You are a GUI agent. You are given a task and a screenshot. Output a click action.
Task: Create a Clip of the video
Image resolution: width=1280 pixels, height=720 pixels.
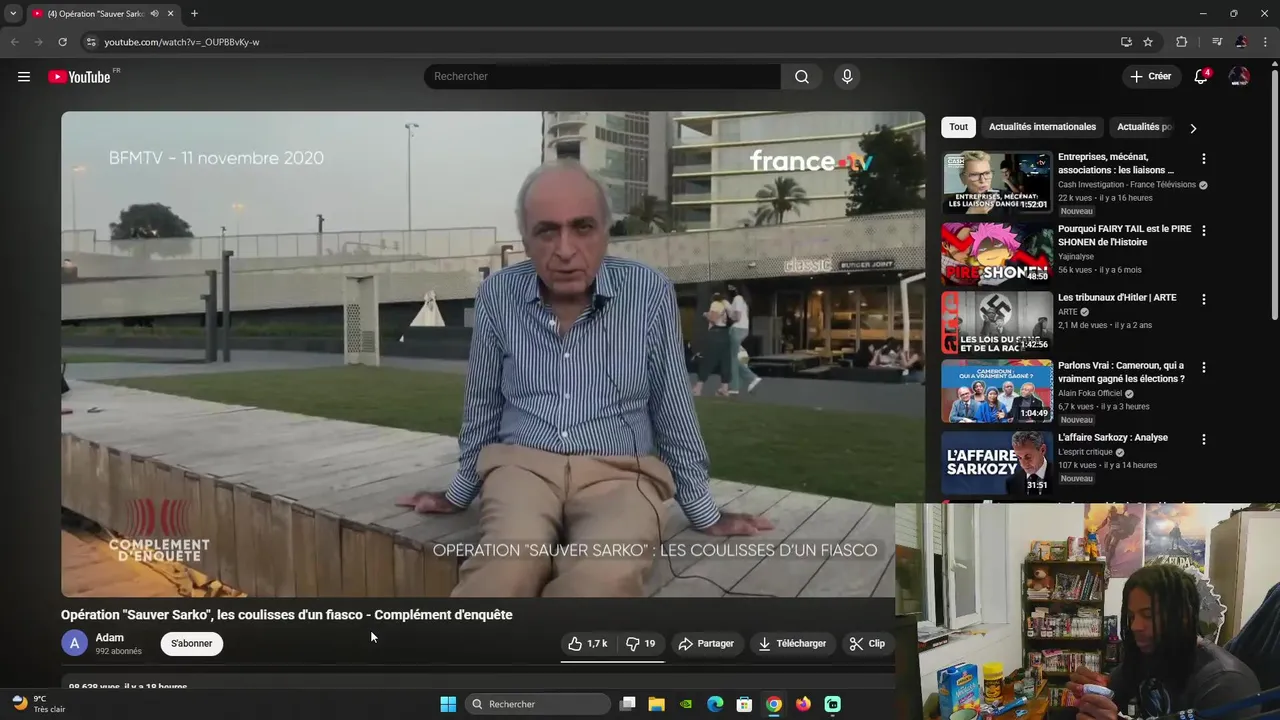pos(867,644)
